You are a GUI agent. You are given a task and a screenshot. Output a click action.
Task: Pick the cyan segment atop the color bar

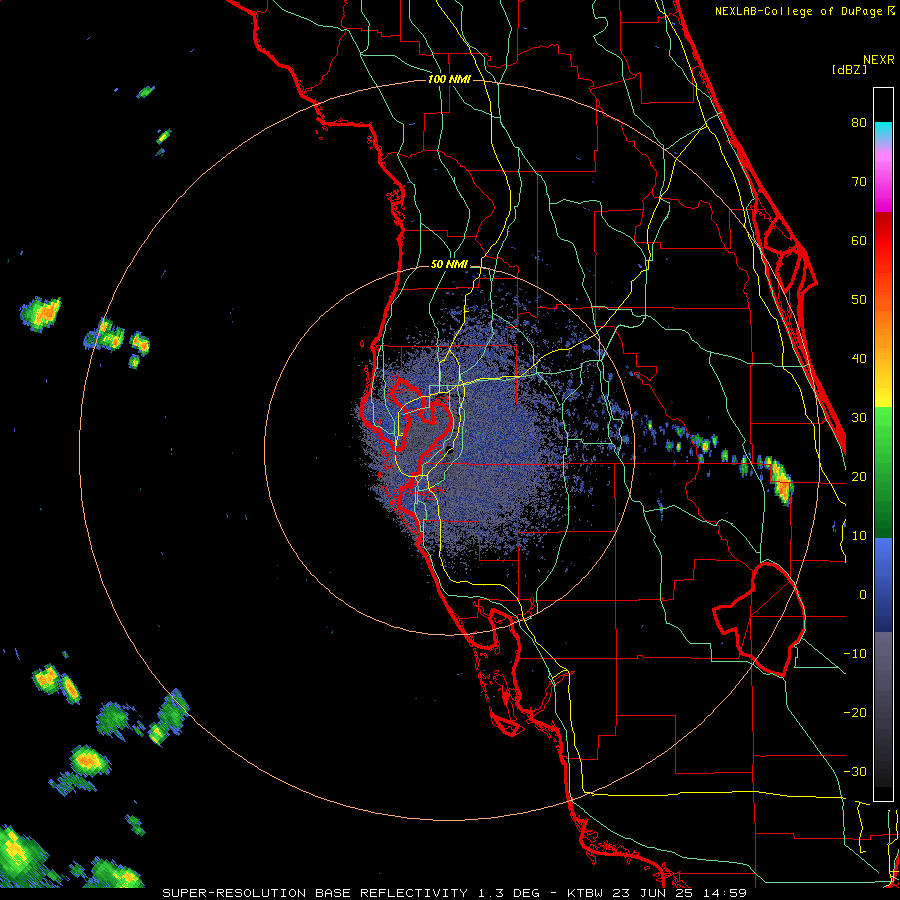click(883, 133)
